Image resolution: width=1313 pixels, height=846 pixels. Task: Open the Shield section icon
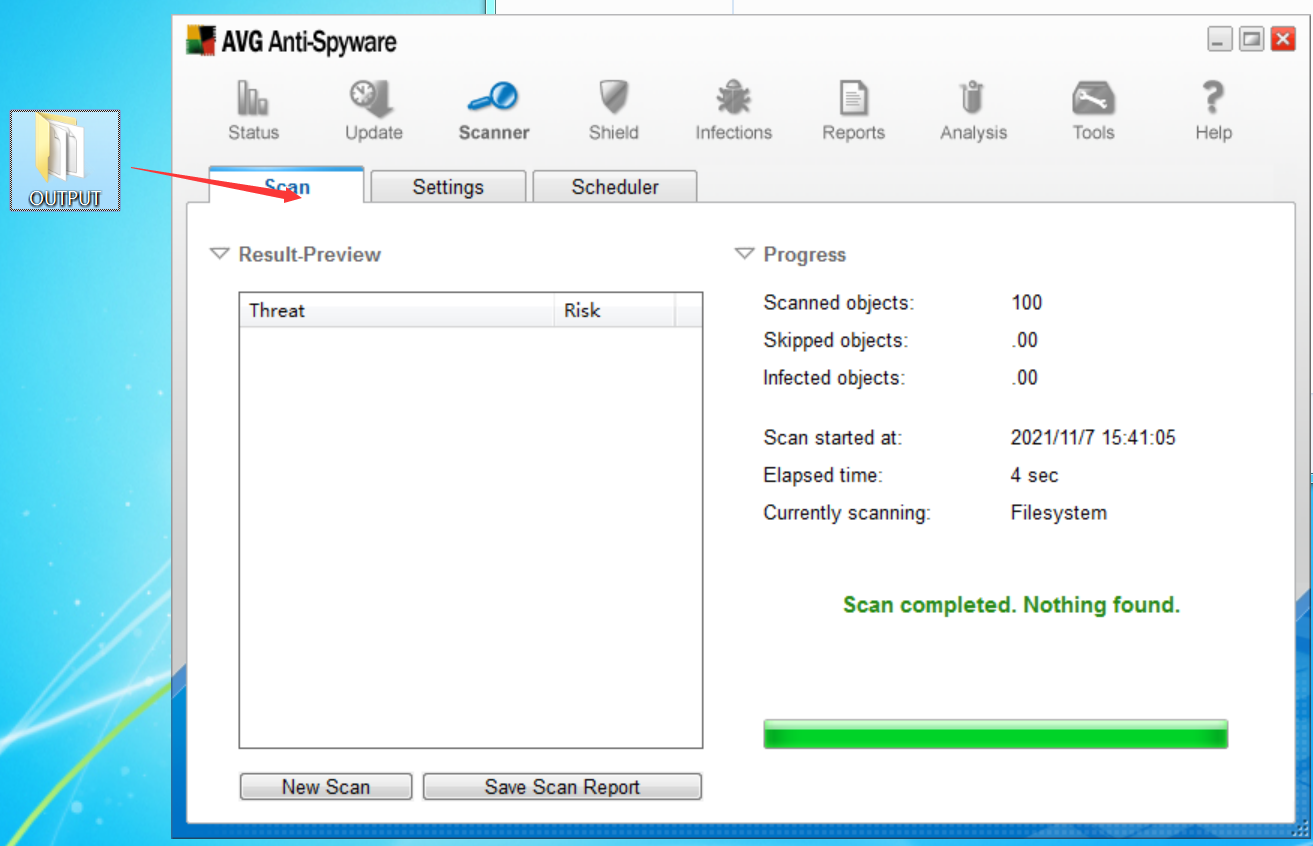click(x=613, y=98)
